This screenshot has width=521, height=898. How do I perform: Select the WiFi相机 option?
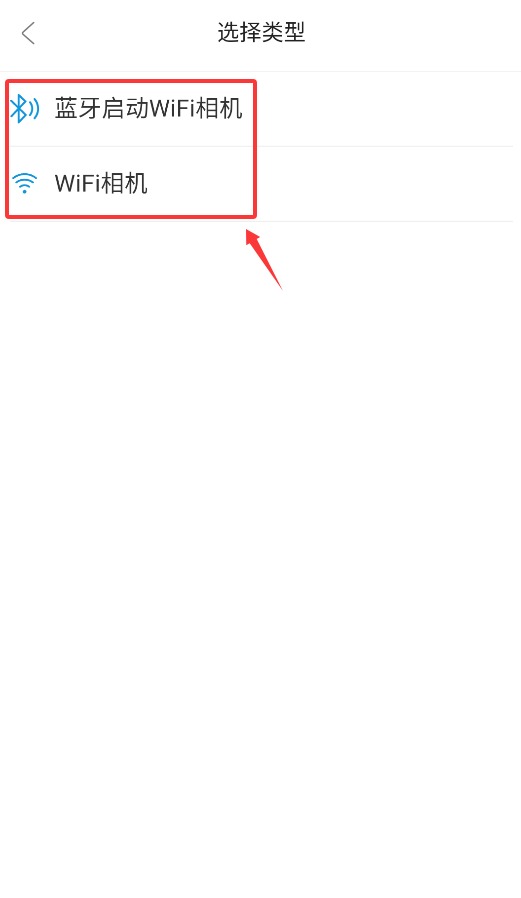pyautogui.click(x=260, y=184)
